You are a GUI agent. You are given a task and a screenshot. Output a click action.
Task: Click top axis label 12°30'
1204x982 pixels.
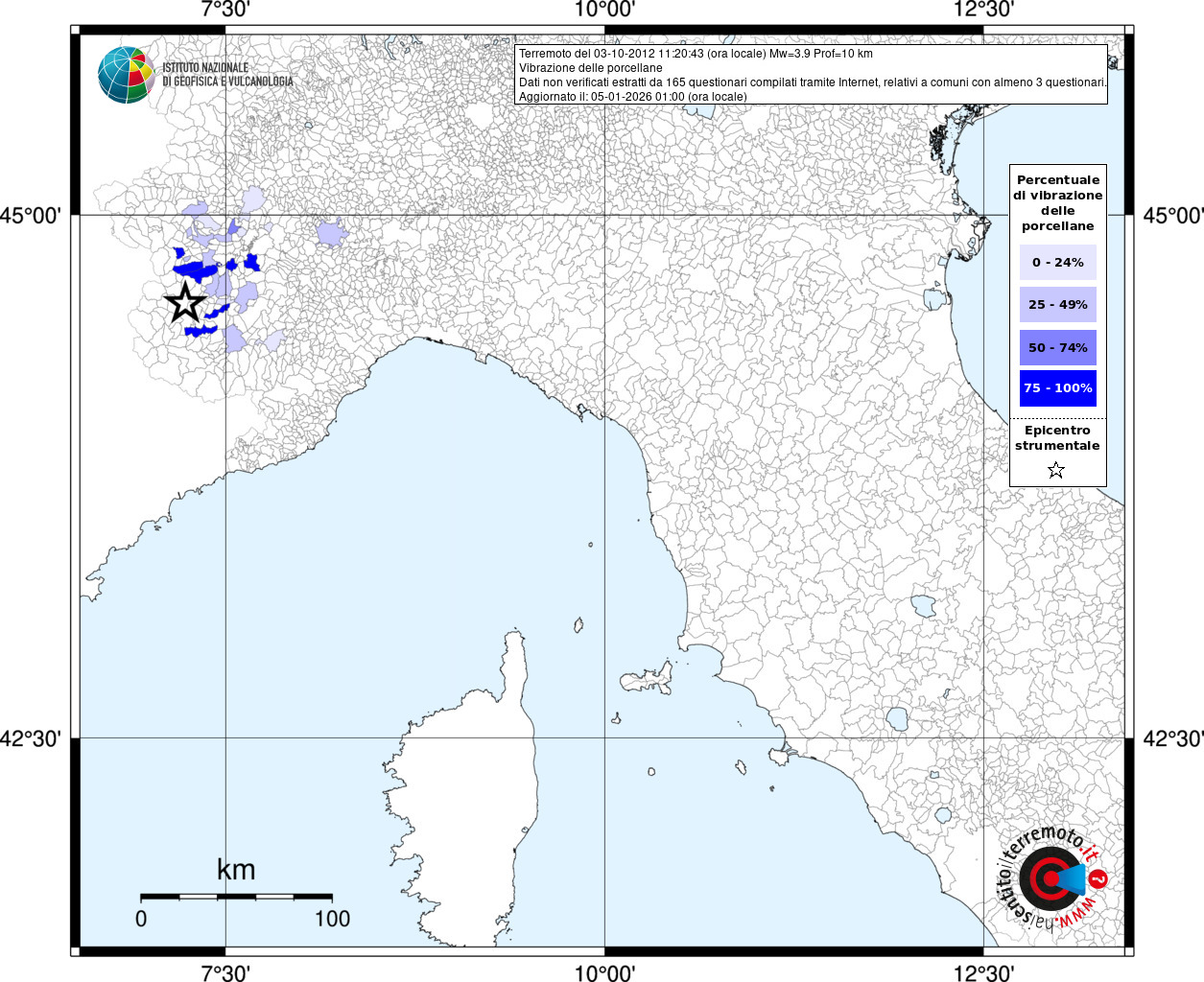click(983, 10)
